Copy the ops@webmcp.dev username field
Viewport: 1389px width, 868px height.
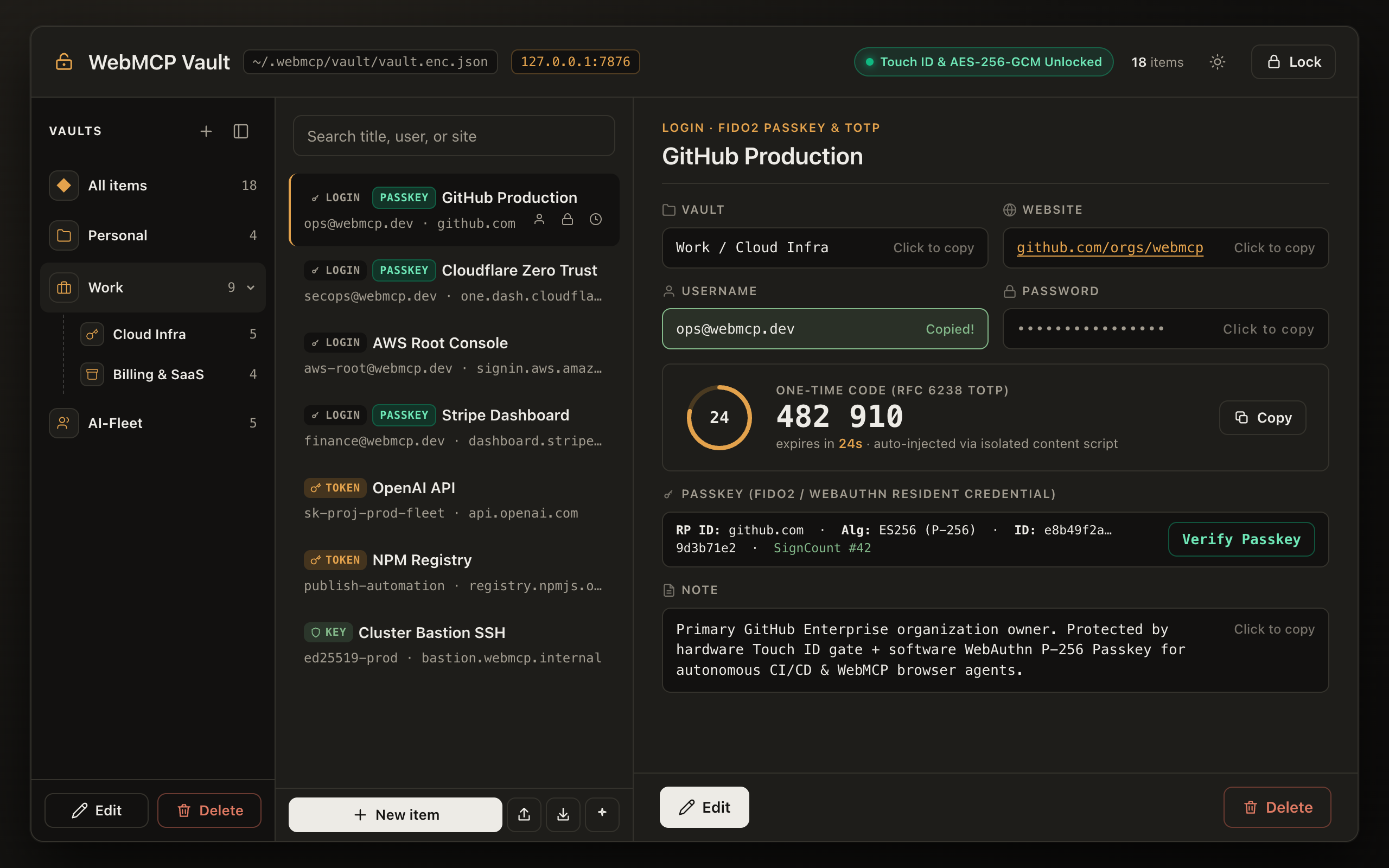[x=825, y=329]
